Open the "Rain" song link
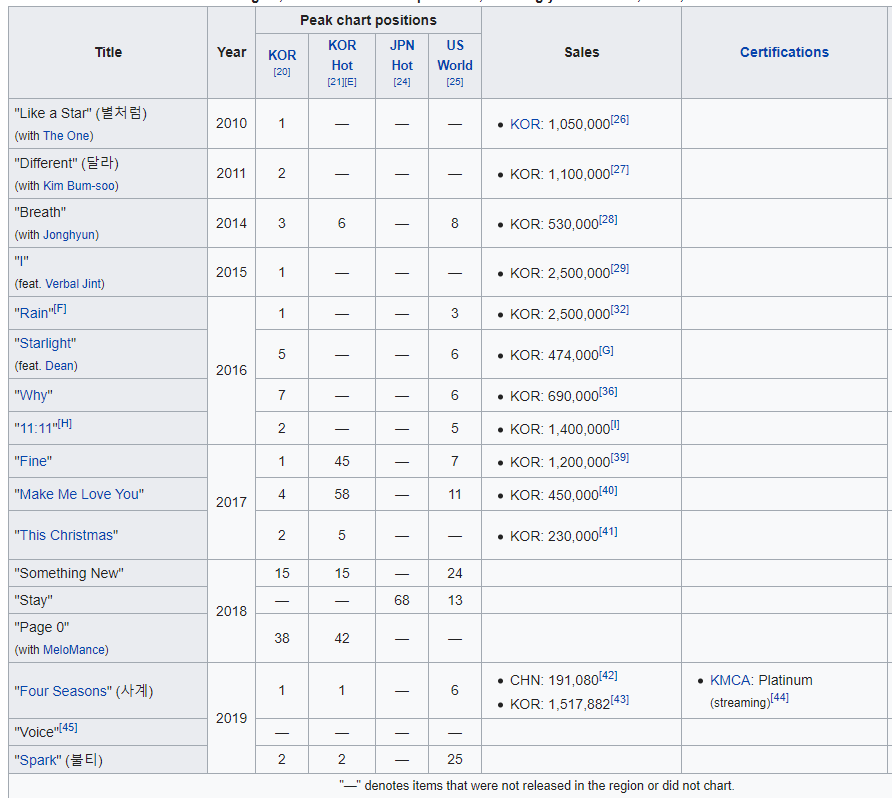This screenshot has width=892, height=798. click(33, 313)
